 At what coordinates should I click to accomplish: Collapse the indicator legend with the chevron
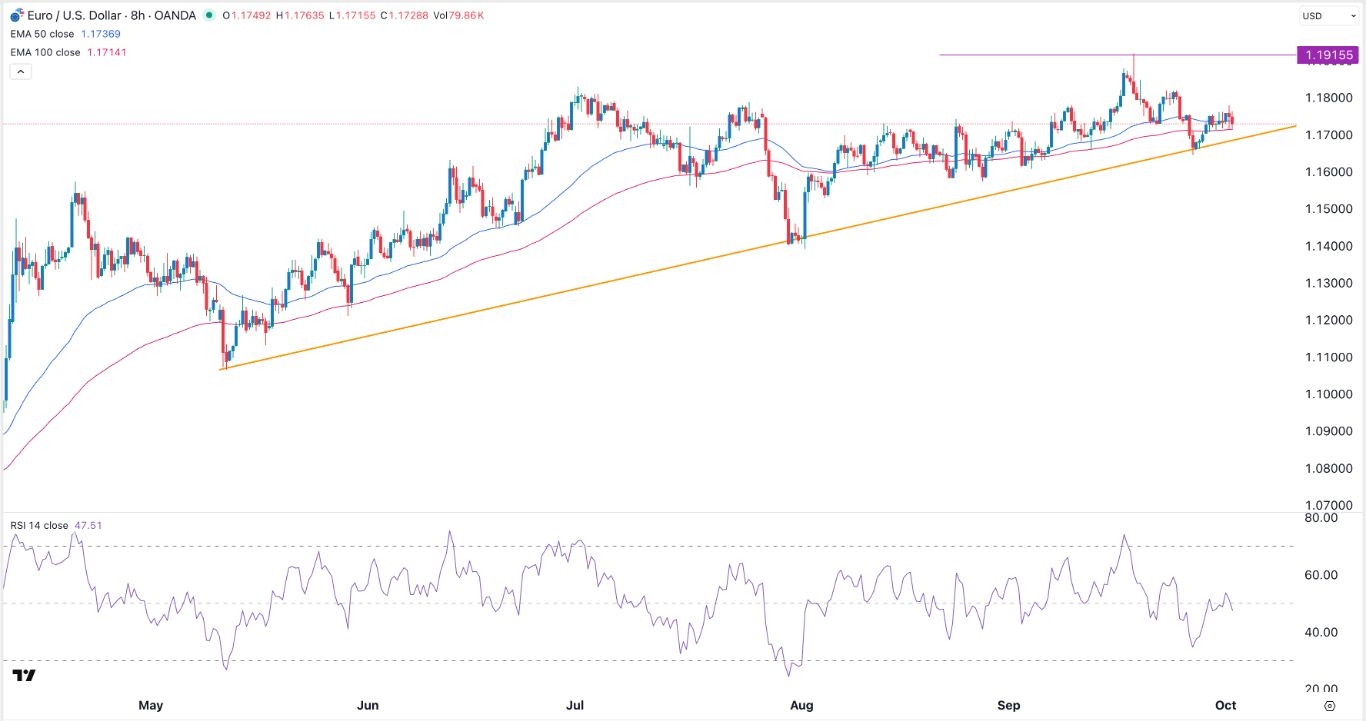(20, 71)
